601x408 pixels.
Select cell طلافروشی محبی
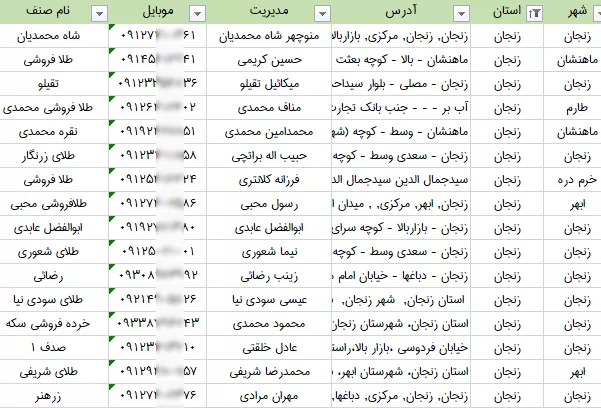pos(54,204)
